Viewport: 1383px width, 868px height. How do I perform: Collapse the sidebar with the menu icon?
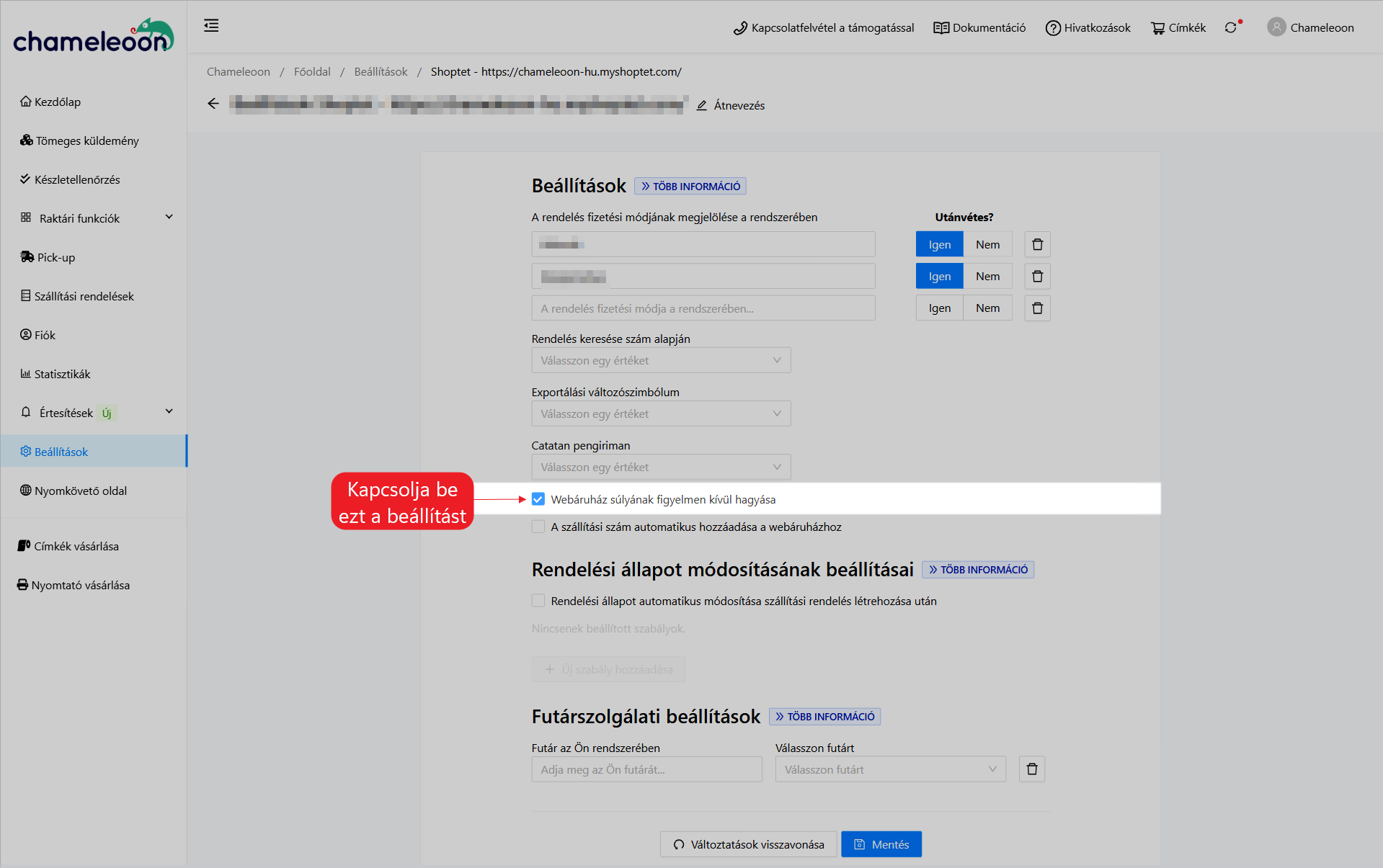[x=211, y=26]
